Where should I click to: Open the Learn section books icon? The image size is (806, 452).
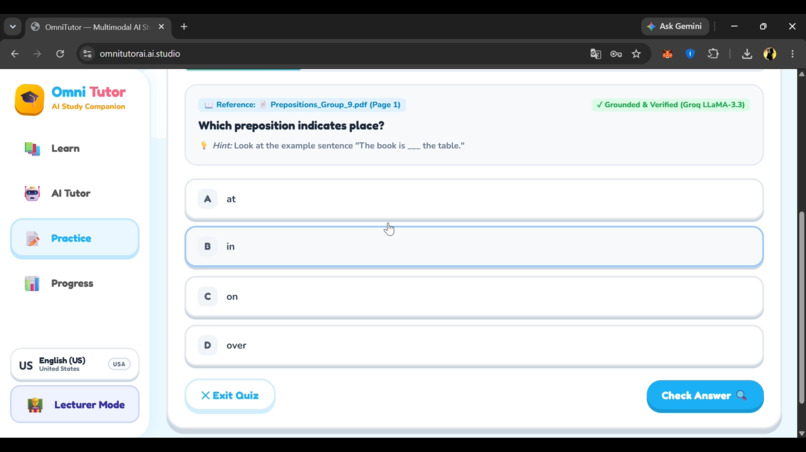pyautogui.click(x=32, y=149)
